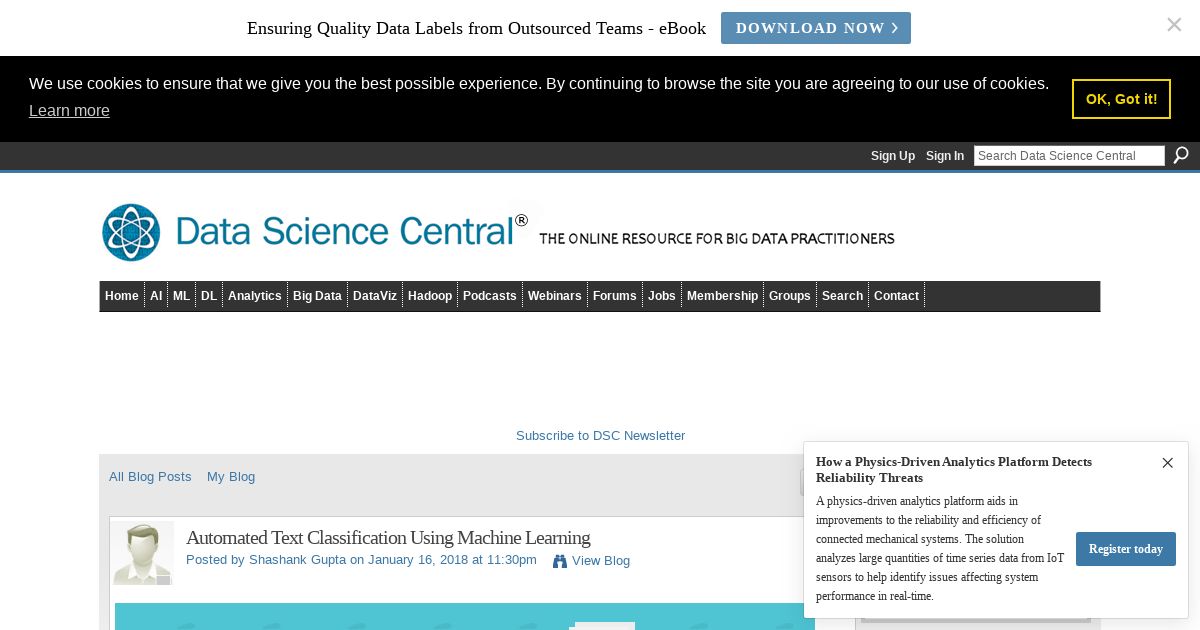Click the binoculars View Blog icon

point(560,561)
